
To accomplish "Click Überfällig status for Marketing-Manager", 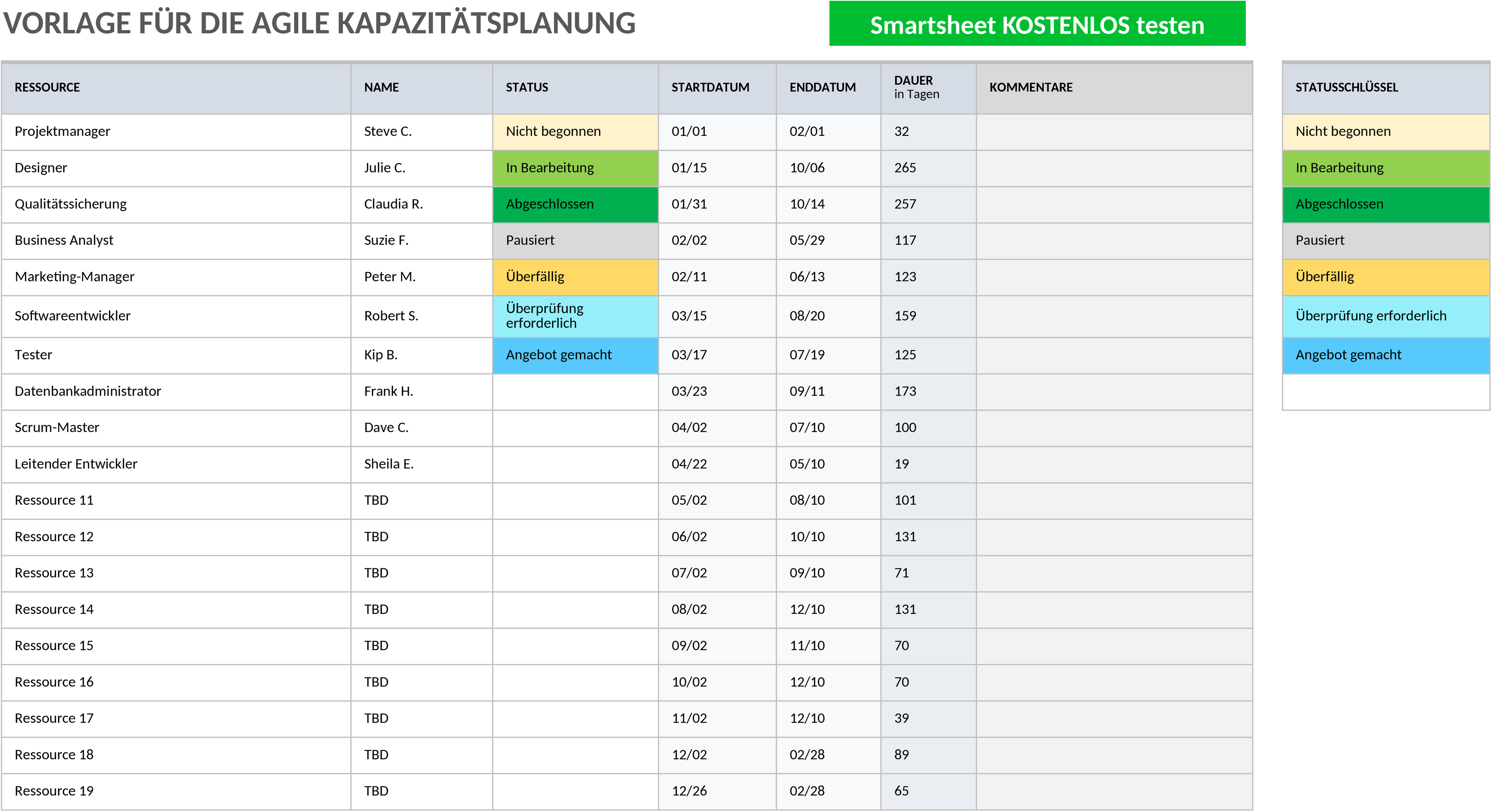I will [576, 277].
